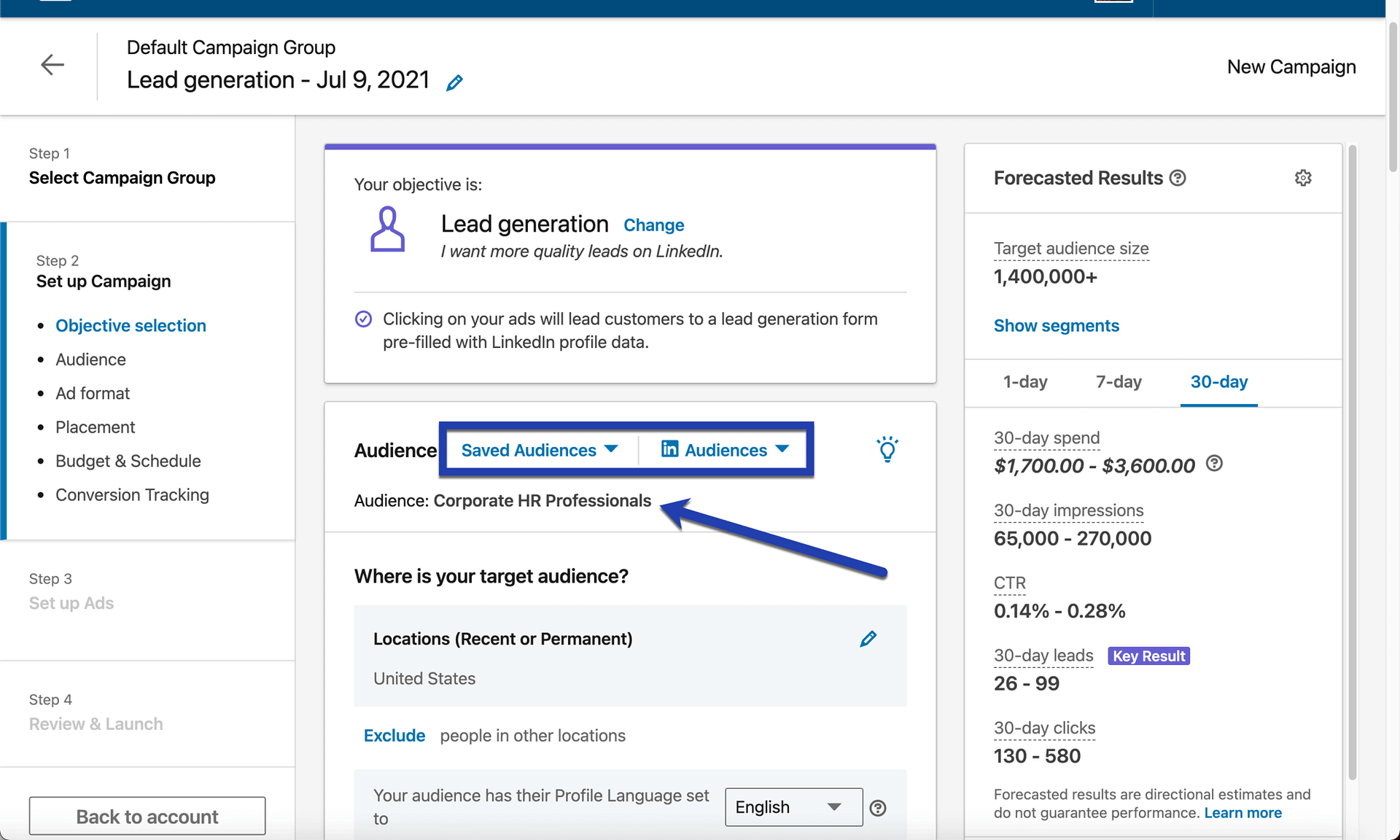The image size is (1400, 840).
Task: Click Change objective link
Action: pyautogui.click(x=653, y=225)
